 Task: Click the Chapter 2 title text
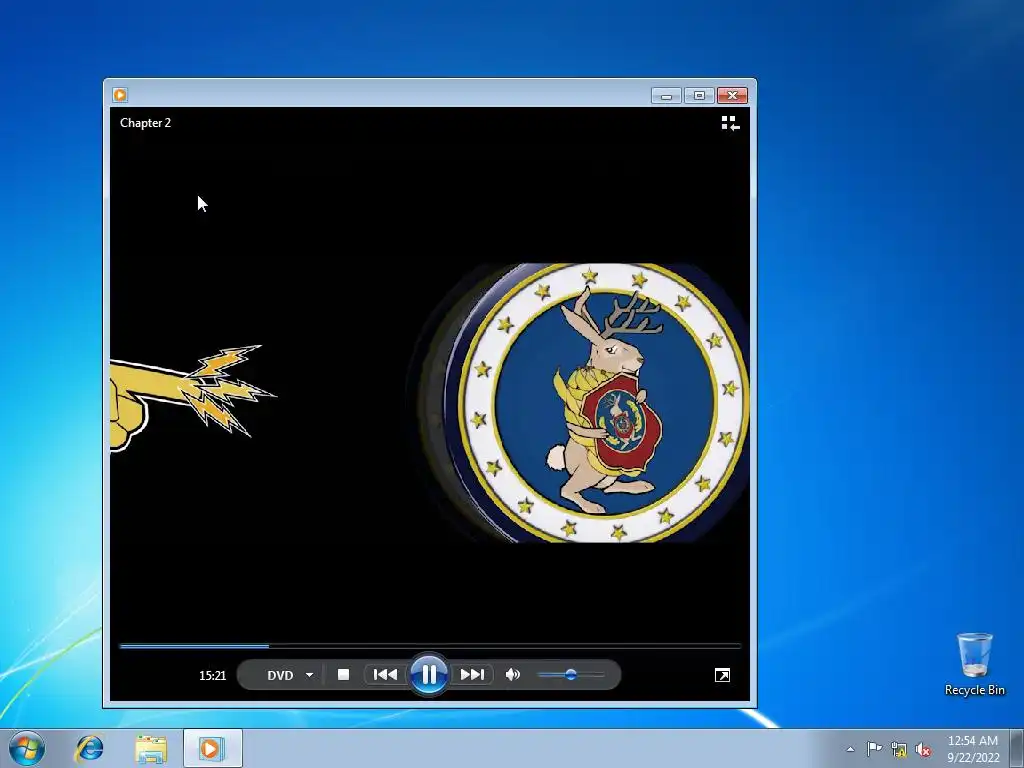pos(146,123)
